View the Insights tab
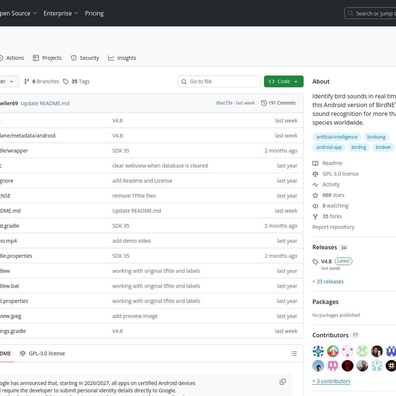 click(x=122, y=58)
